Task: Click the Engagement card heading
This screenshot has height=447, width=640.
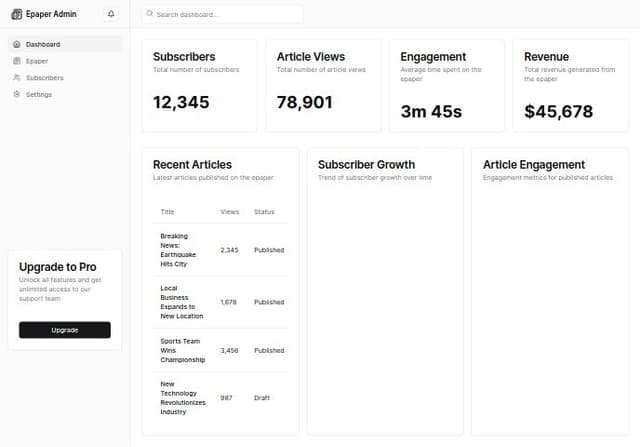Action: 433,57
